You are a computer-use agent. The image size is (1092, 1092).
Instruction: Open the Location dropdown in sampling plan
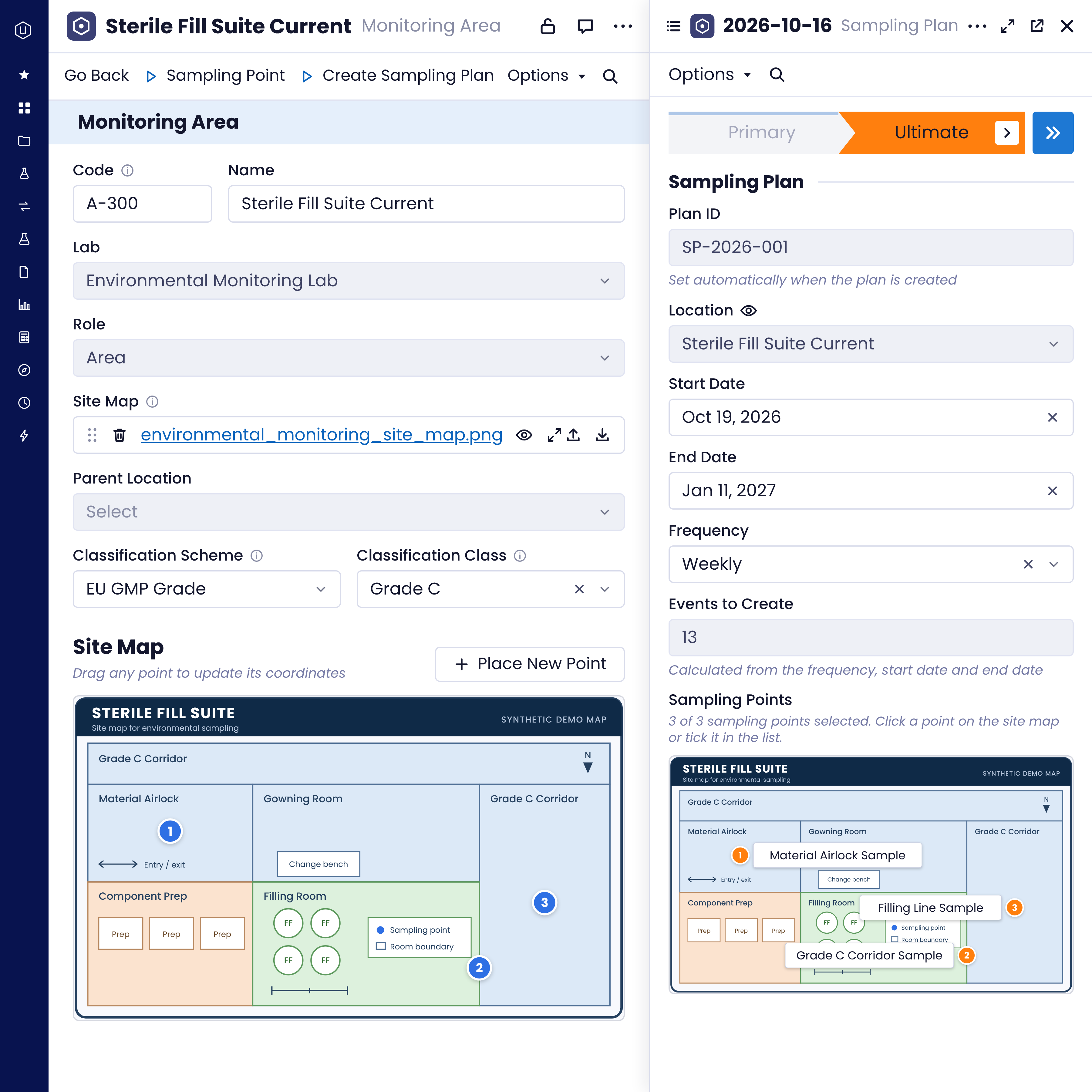click(871, 344)
